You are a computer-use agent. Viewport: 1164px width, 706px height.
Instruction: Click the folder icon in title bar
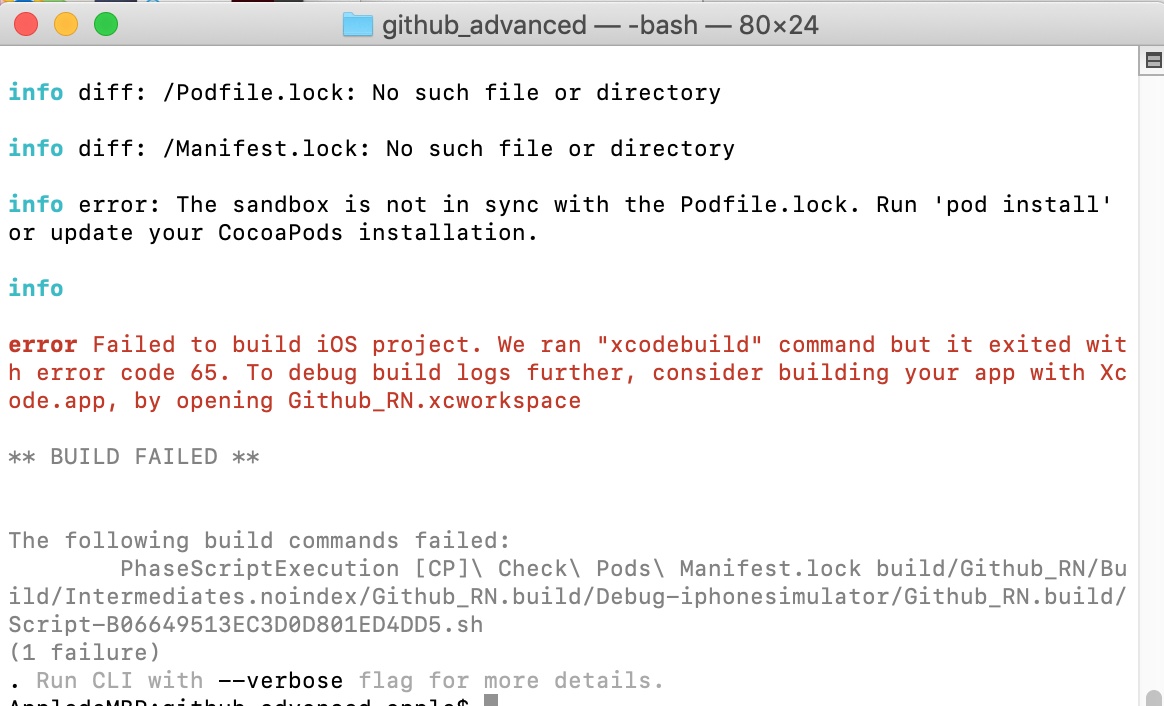357,25
